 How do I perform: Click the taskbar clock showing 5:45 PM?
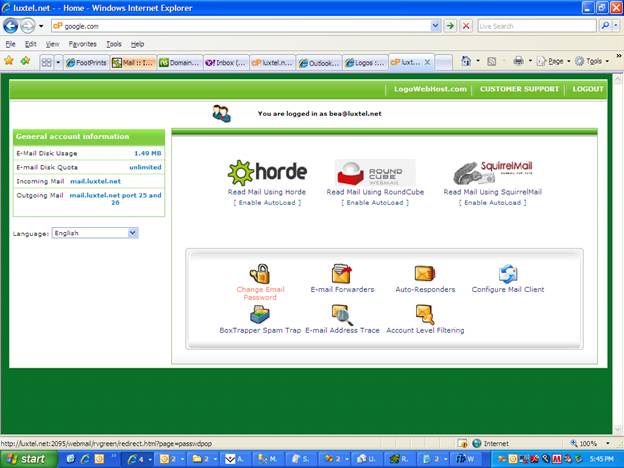[601, 459]
